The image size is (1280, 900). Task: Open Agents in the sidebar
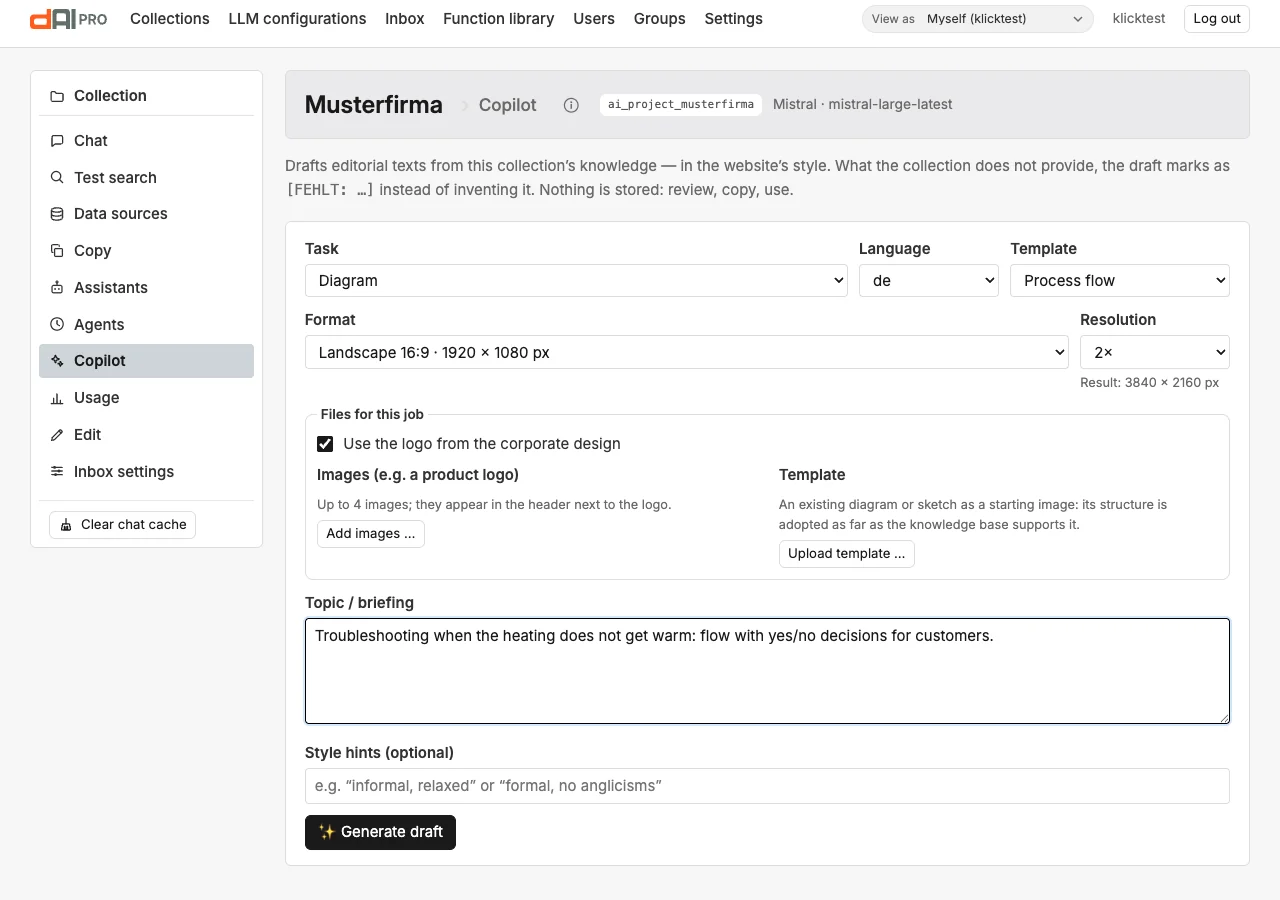tap(146, 324)
